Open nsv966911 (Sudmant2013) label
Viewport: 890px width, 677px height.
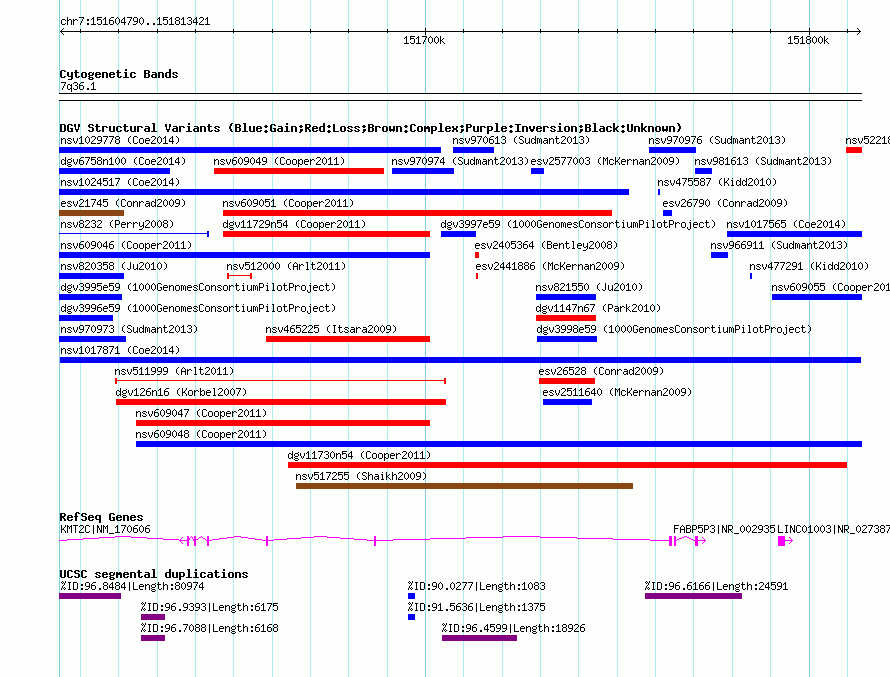(779, 245)
